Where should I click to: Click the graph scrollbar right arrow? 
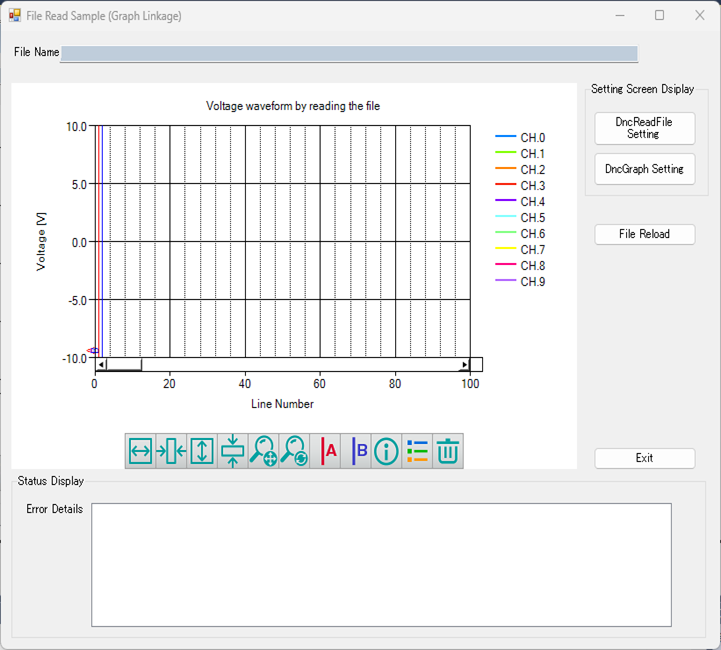pos(463,365)
